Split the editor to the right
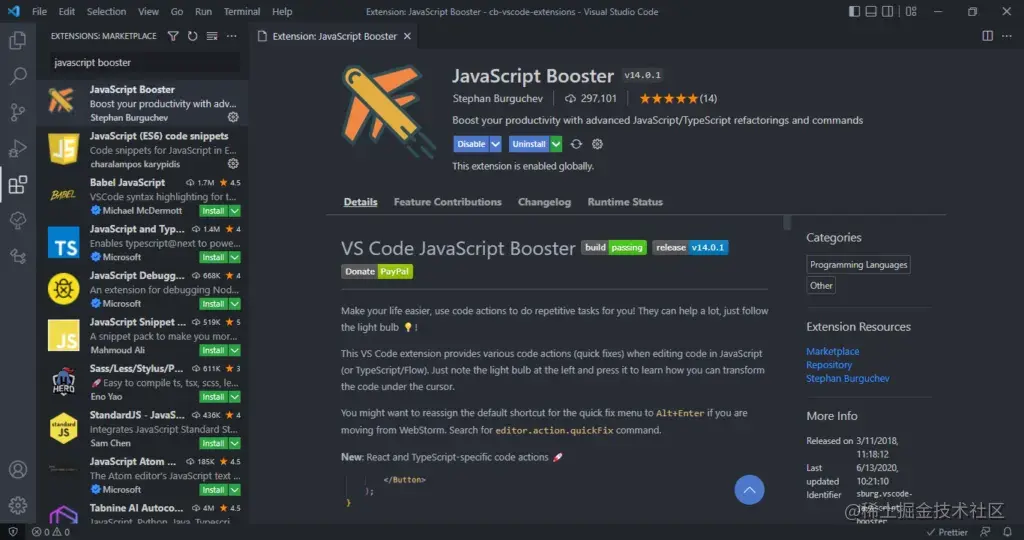Image resolution: width=1024 pixels, height=540 pixels. tap(987, 36)
